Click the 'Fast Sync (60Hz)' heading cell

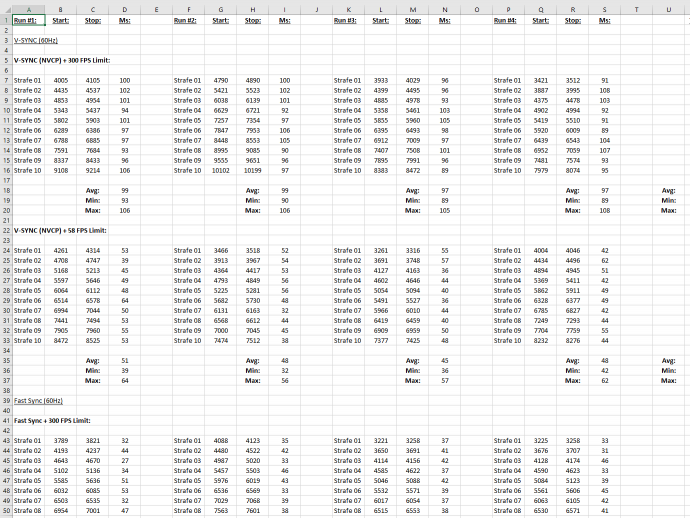pyautogui.click(x=38, y=400)
